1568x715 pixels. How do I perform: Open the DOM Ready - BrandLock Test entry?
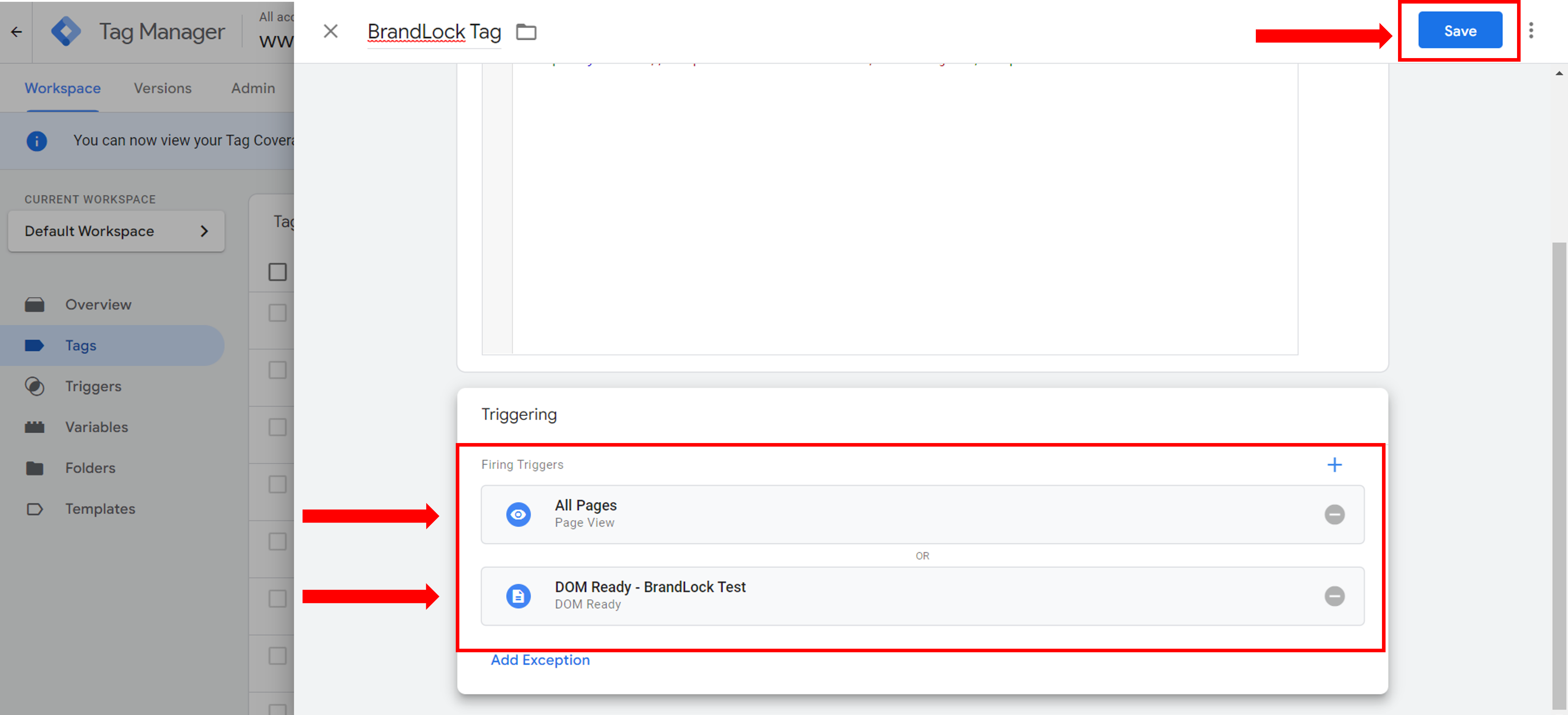pyautogui.click(x=922, y=596)
